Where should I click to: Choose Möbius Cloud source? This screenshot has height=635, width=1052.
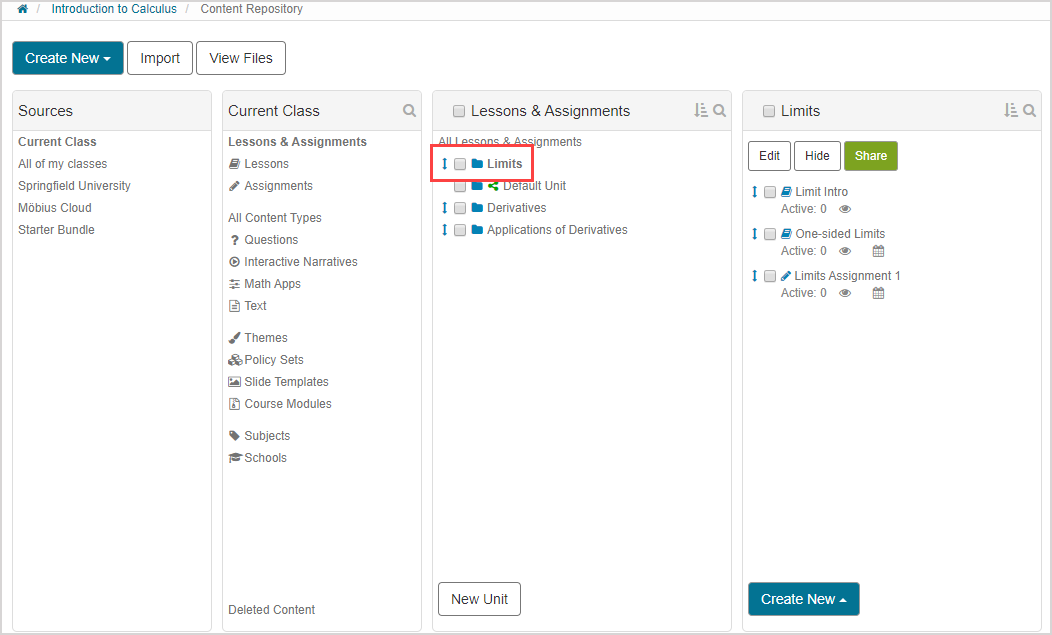[x=54, y=208]
